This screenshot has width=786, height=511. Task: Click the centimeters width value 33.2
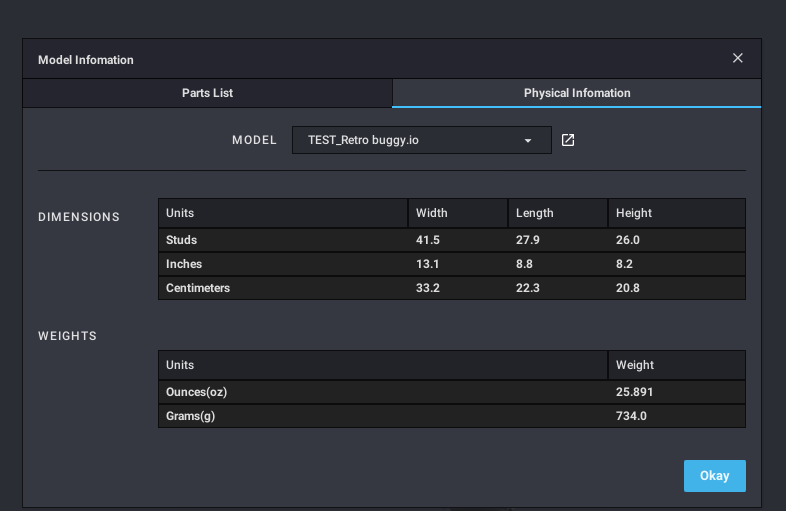[428, 288]
